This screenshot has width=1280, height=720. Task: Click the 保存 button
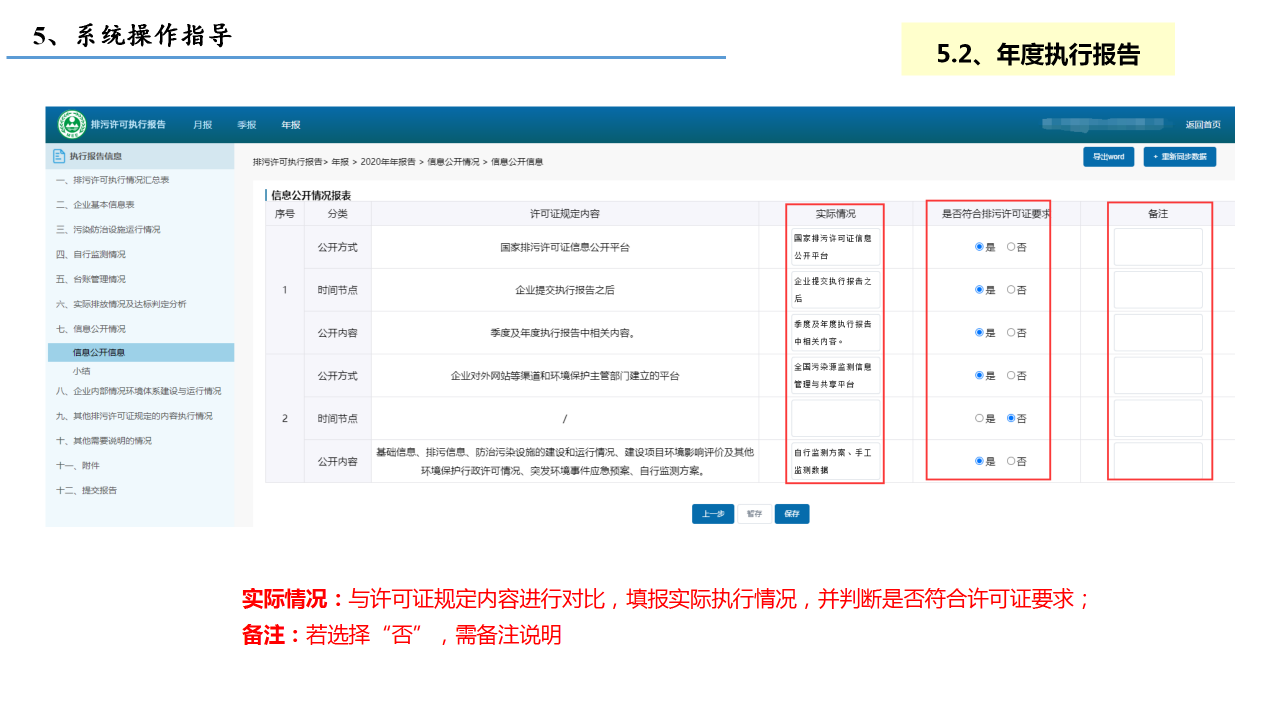pos(792,514)
